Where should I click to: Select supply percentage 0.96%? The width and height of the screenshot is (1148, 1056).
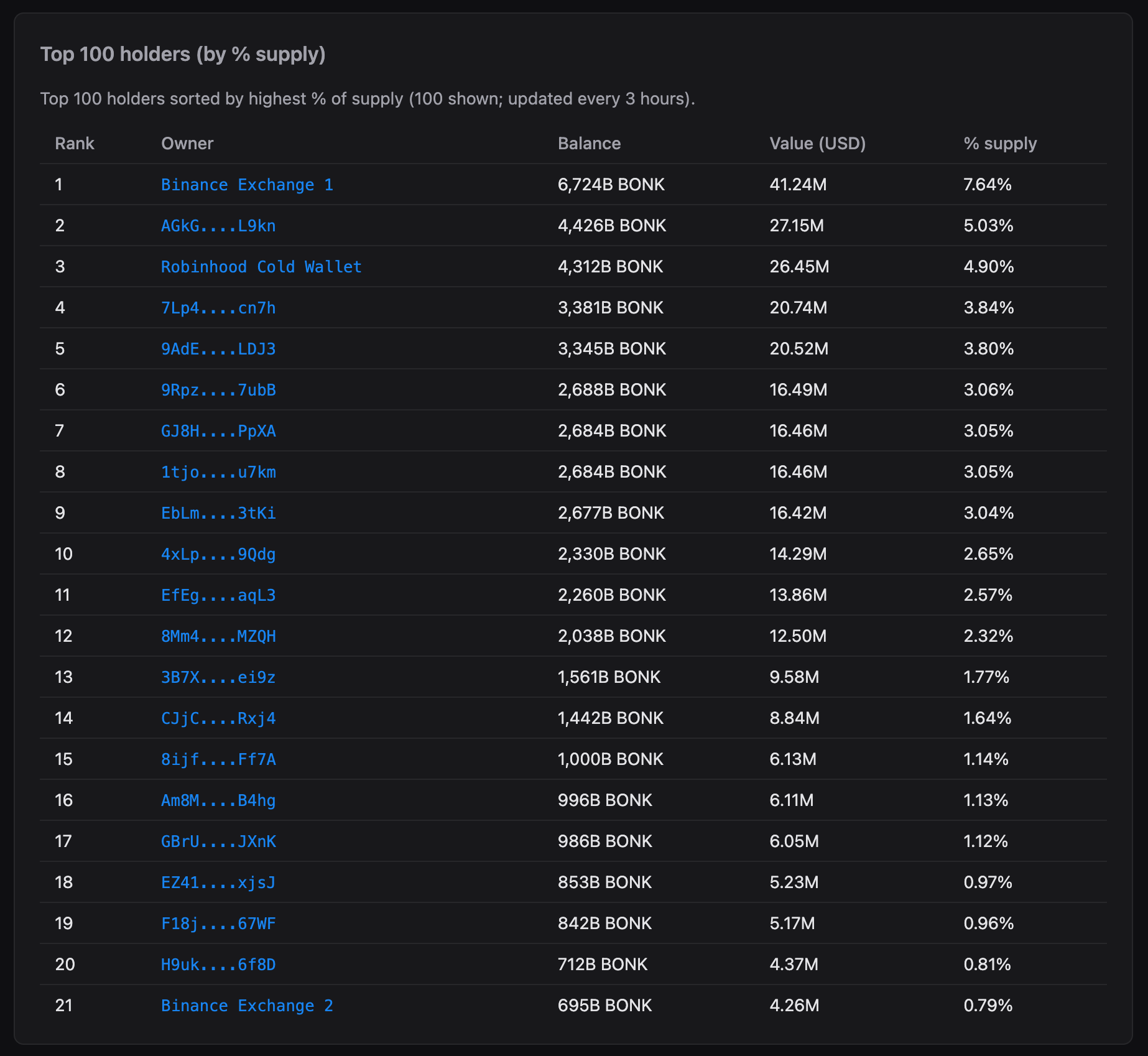[989, 924]
